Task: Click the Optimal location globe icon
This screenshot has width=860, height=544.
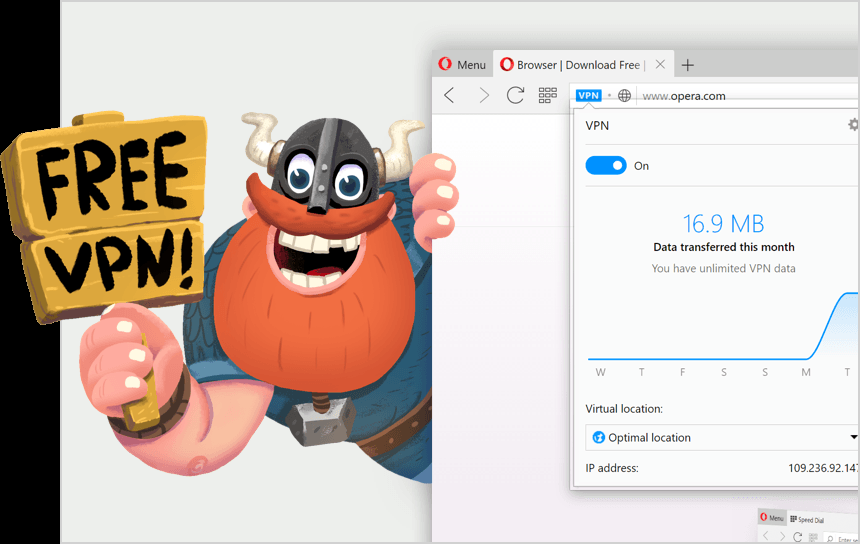Action: 598,438
